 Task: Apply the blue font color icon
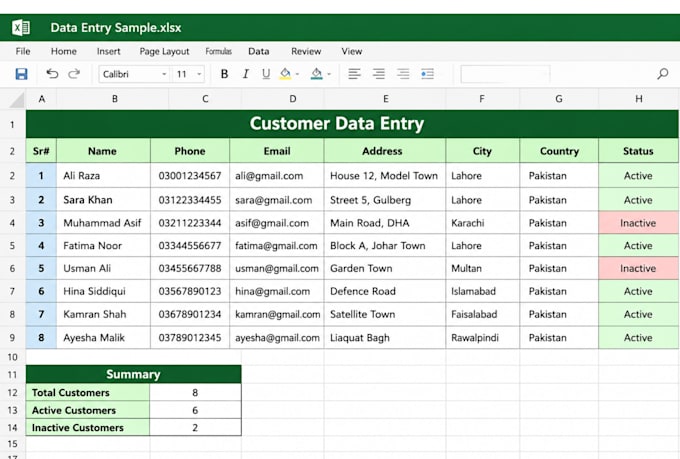[x=317, y=74]
